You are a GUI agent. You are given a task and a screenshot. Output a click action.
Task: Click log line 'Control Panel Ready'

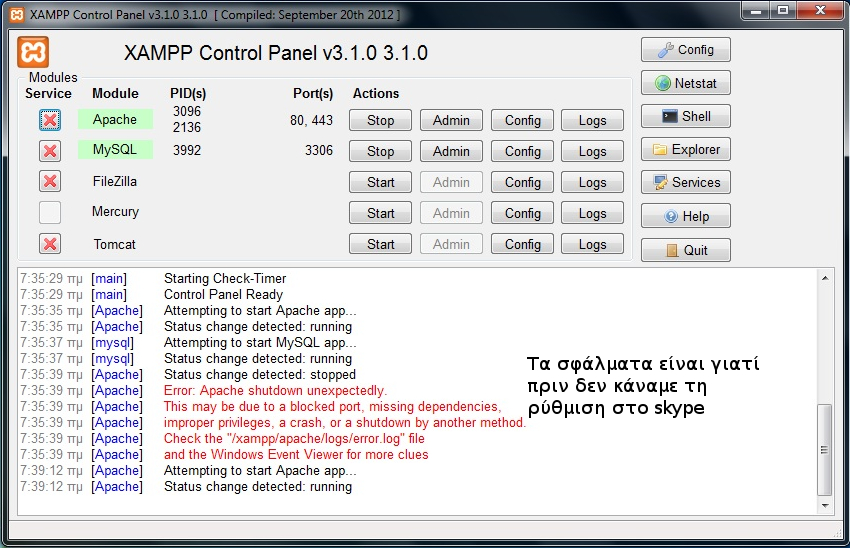pyautogui.click(x=223, y=294)
